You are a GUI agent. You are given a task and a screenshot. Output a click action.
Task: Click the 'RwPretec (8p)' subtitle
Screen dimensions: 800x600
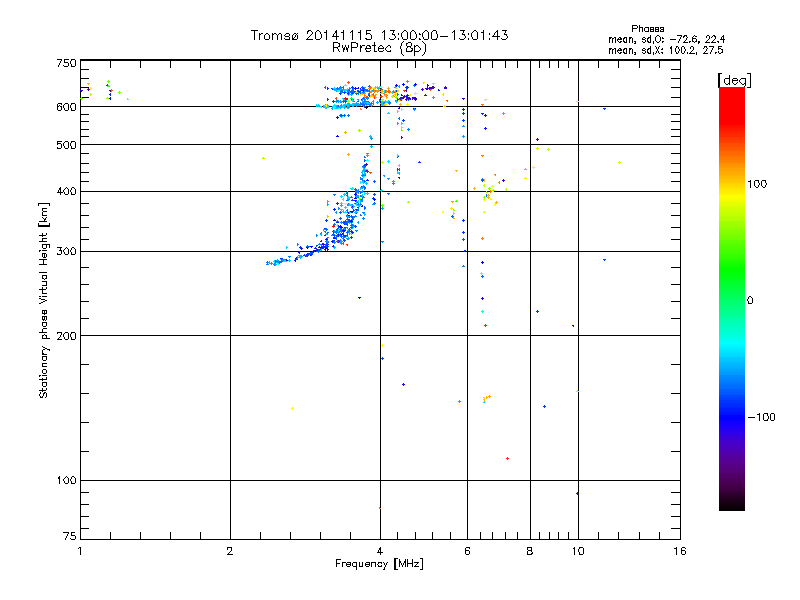[379, 48]
